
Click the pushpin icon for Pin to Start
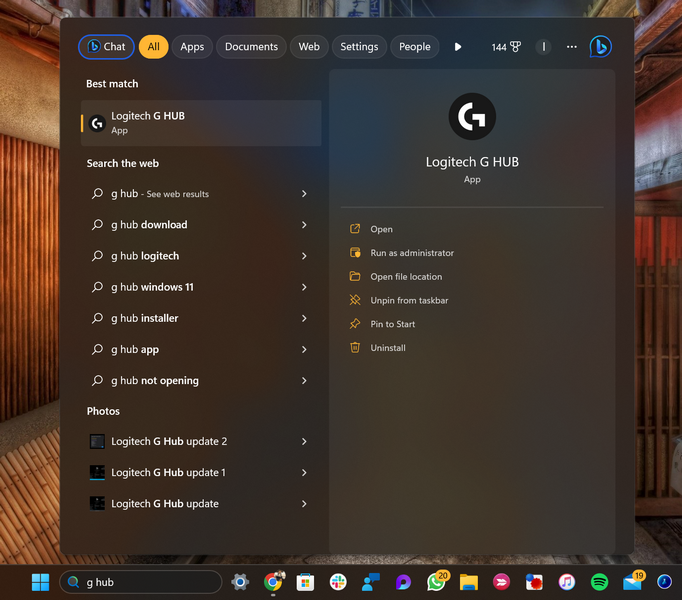pos(355,324)
